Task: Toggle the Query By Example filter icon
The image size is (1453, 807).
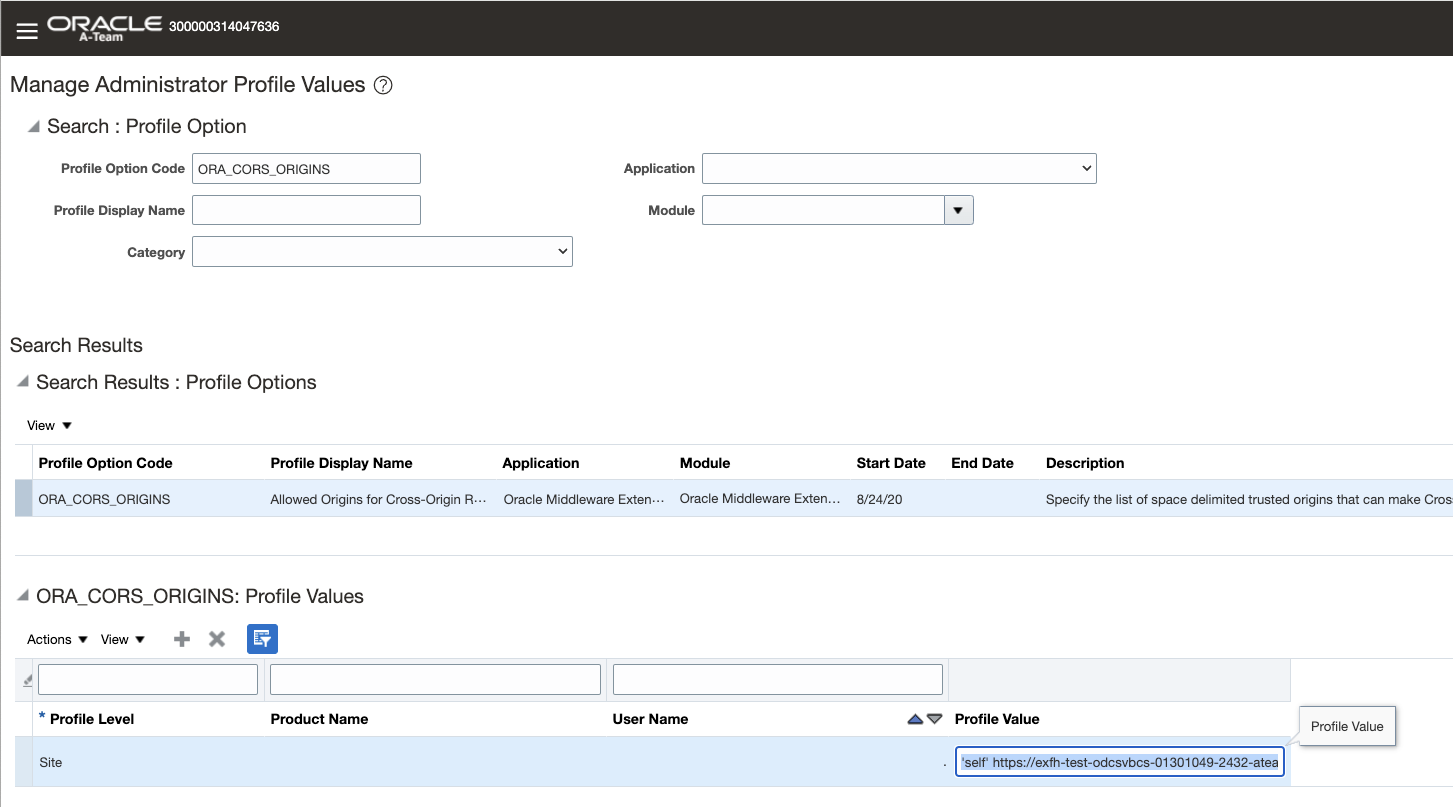Action: pyautogui.click(x=262, y=639)
